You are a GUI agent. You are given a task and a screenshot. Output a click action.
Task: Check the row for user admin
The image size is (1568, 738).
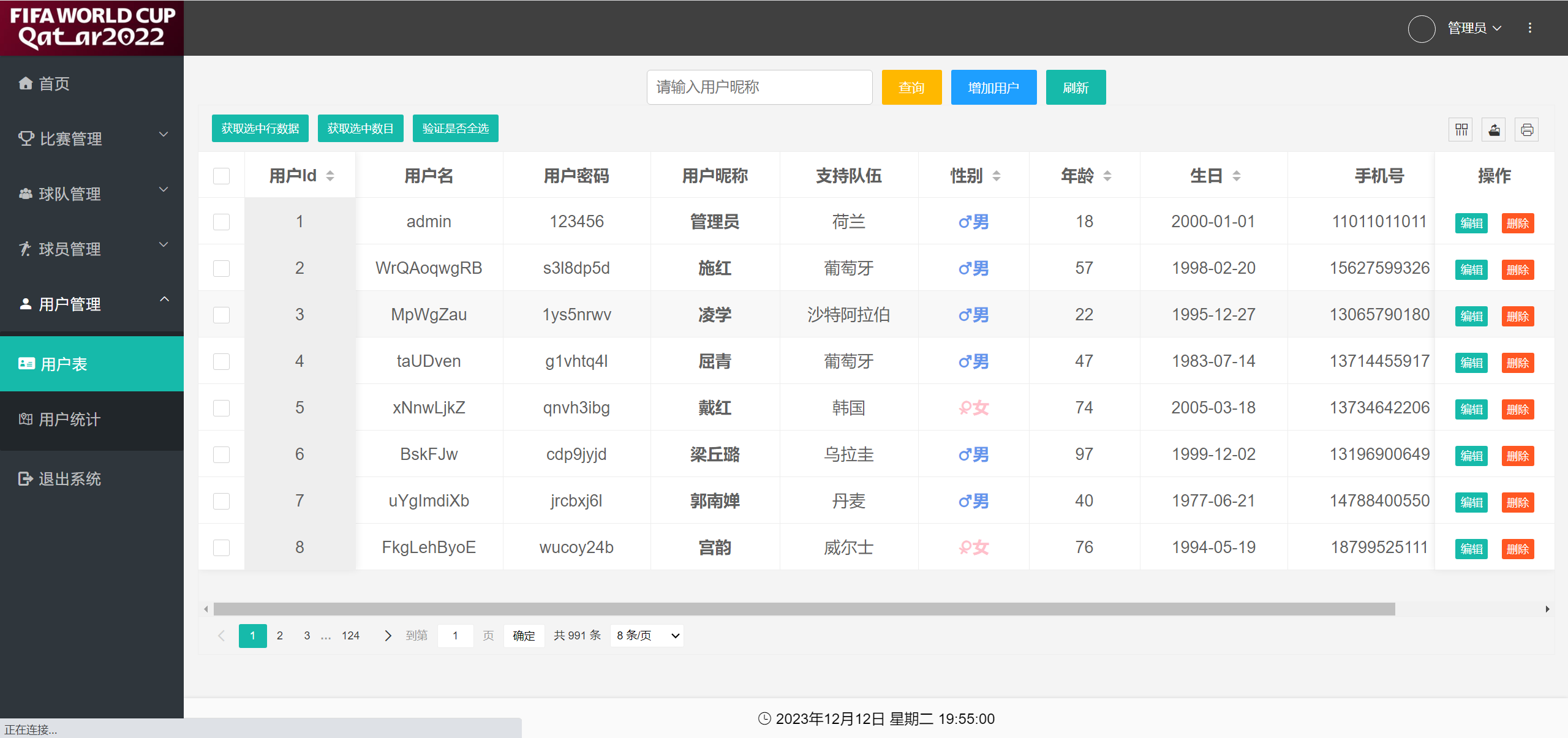coord(221,222)
